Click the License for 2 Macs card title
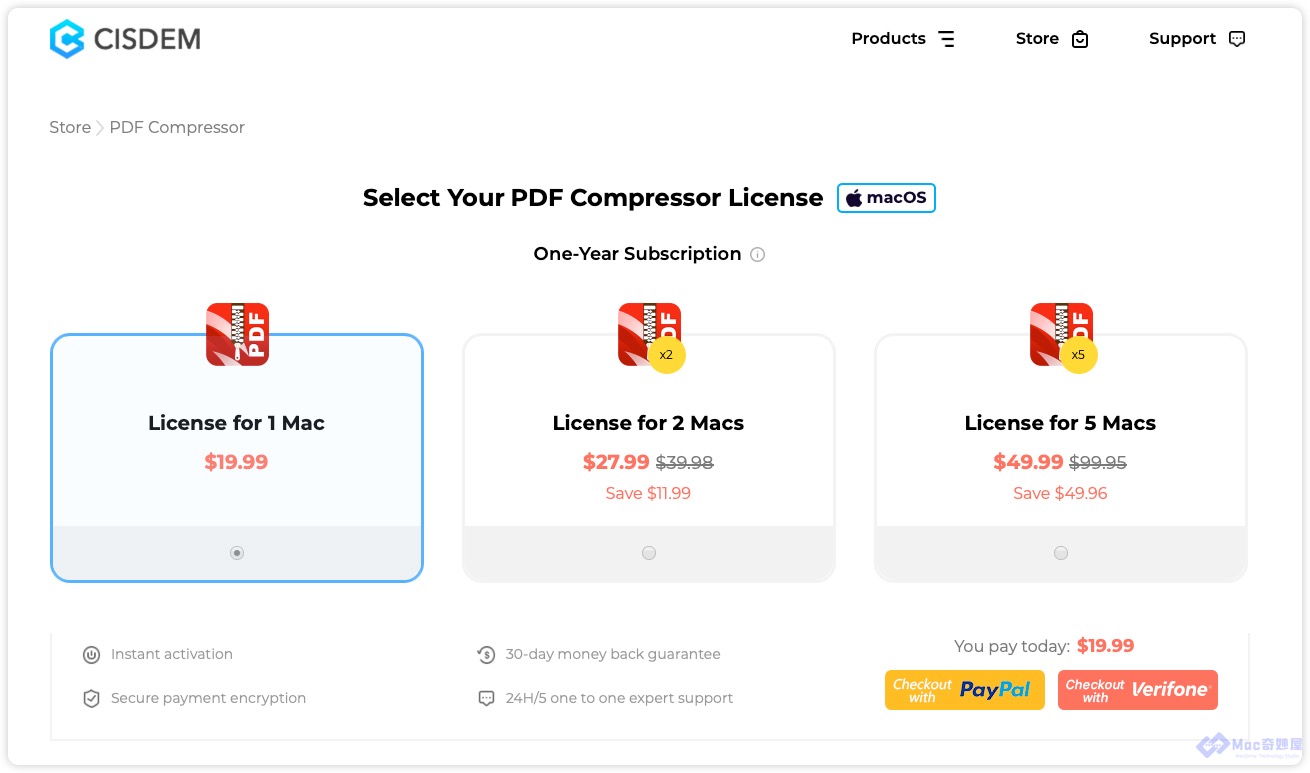The height and width of the screenshot is (773, 1310). 648,423
